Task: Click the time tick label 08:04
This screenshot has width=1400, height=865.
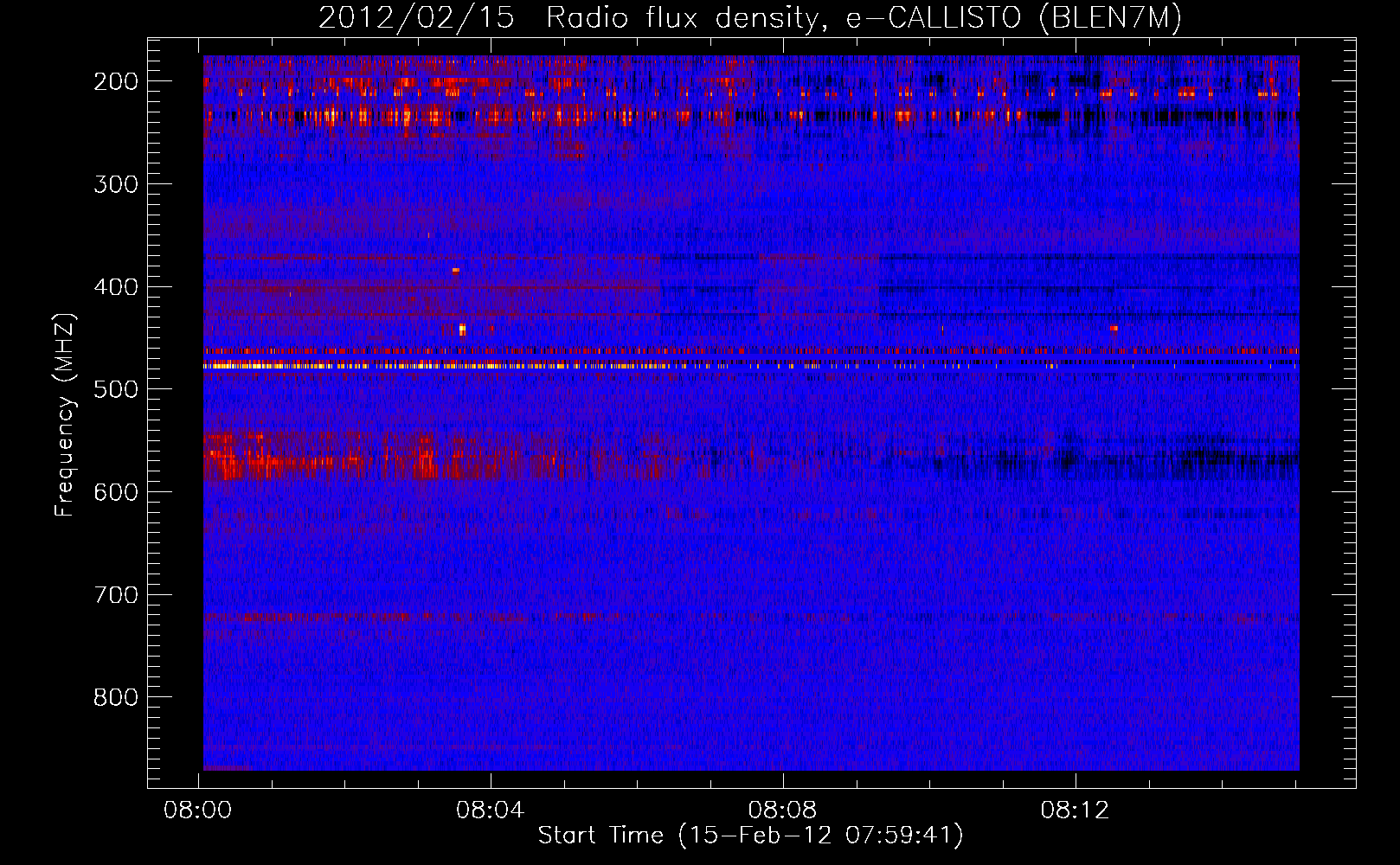Action: (491, 811)
